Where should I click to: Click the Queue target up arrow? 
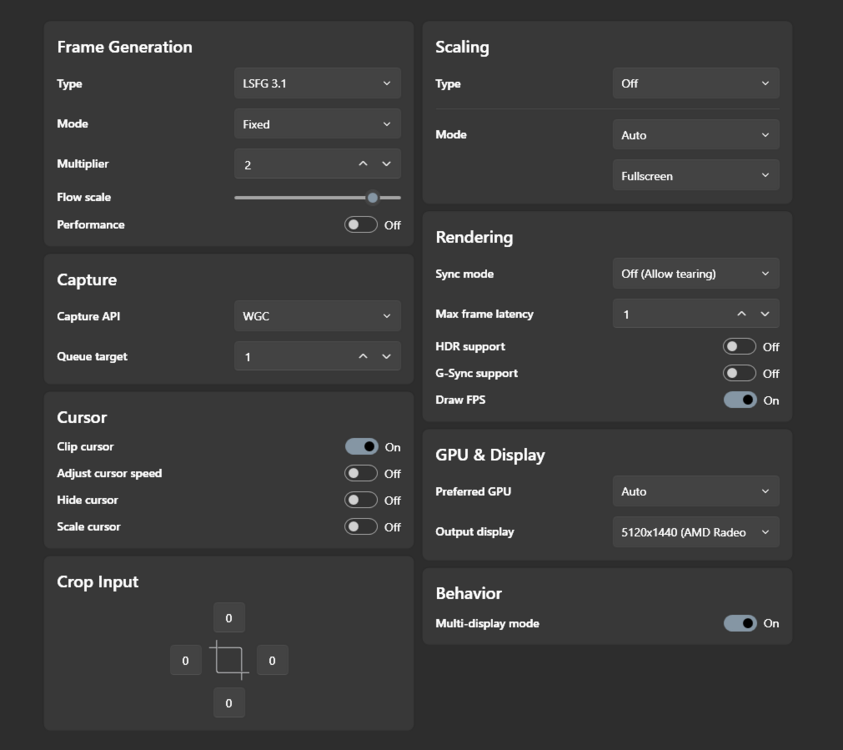[363, 356]
